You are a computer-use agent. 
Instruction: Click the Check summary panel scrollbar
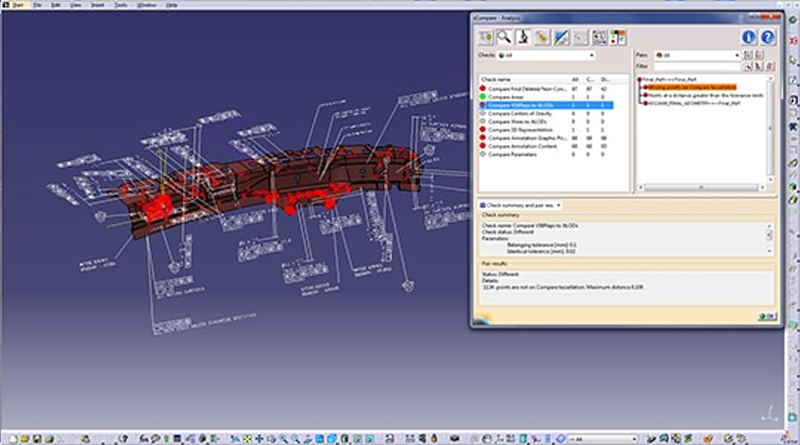click(769, 238)
